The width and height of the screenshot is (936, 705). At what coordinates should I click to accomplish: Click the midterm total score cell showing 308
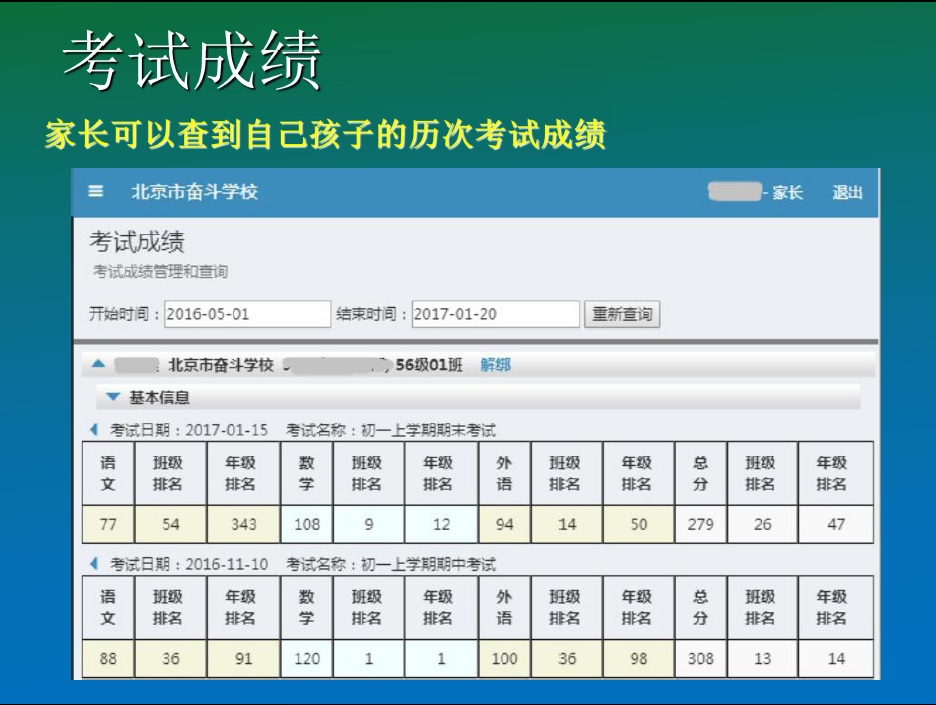tap(700, 659)
